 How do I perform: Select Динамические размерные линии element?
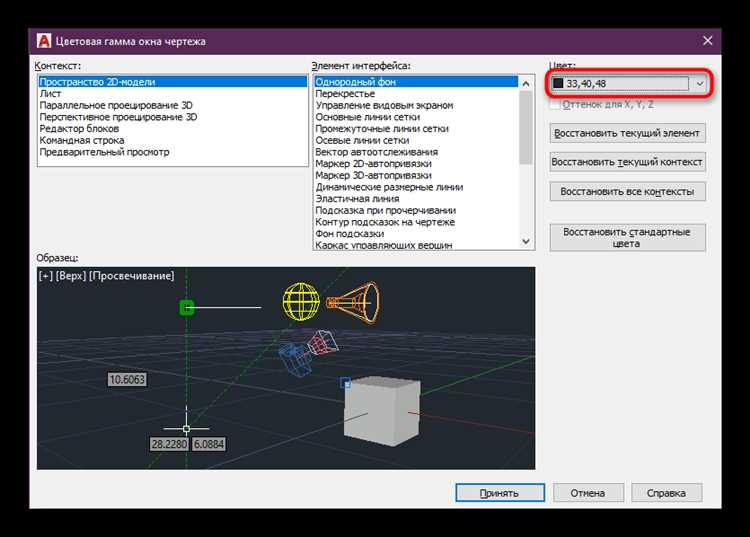[416, 187]
